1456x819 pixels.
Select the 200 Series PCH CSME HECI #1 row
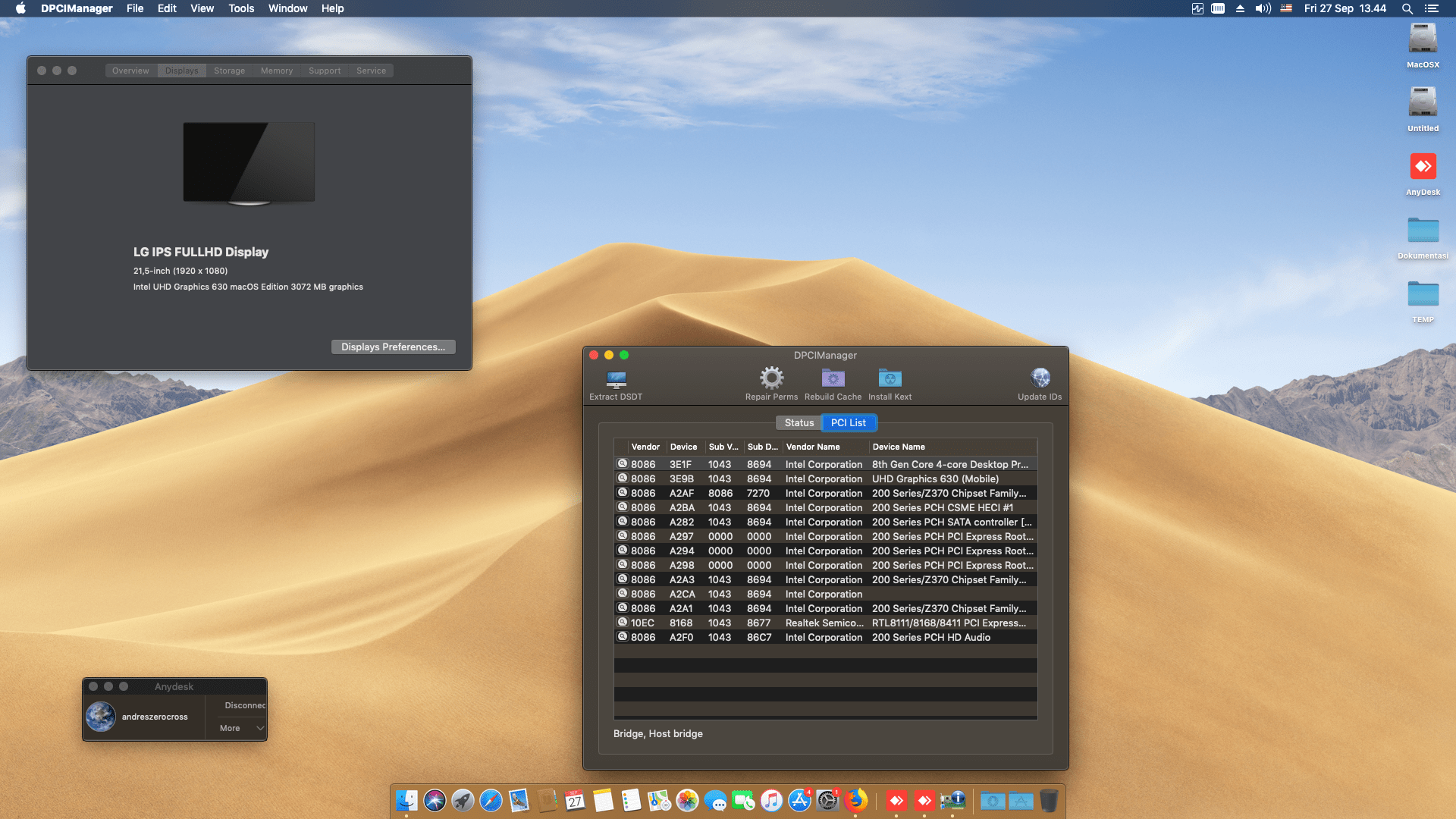825,507
